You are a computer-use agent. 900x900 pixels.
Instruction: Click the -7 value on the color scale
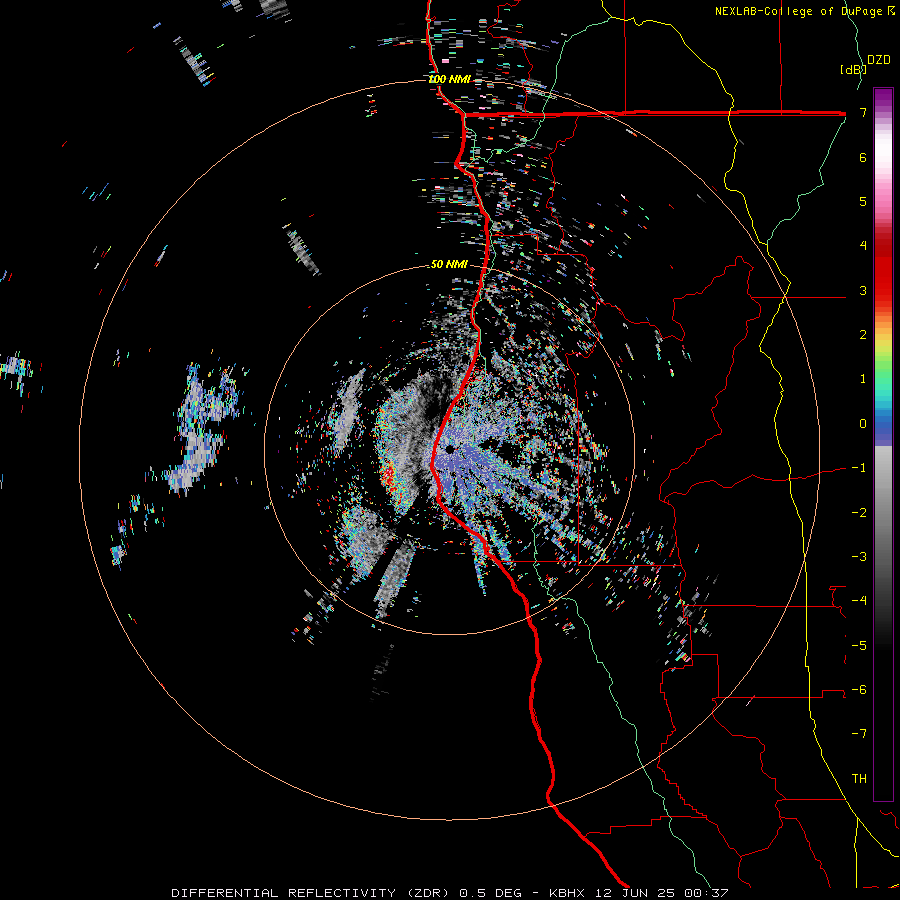[x=859, y=734]
